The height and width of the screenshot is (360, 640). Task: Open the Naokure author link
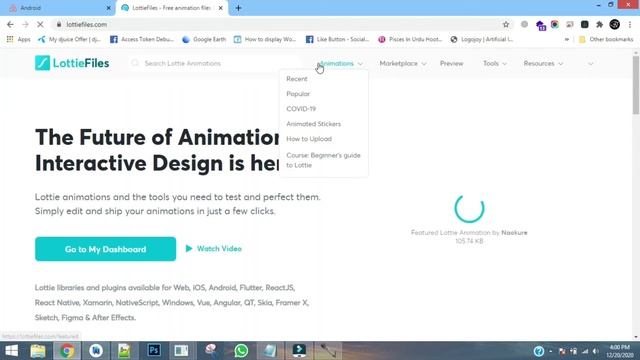point(514,232)
